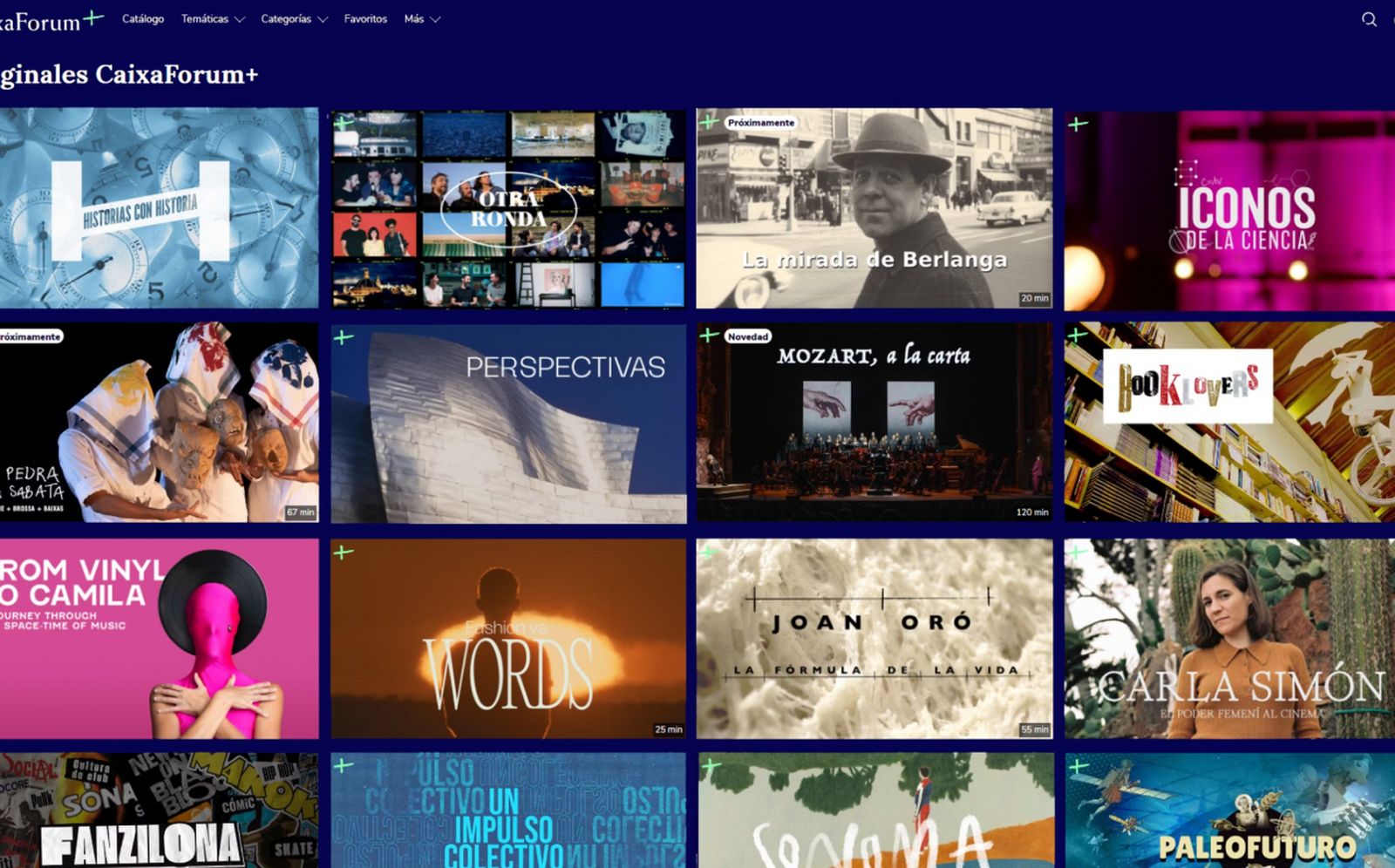Screen dimensions: 1395x868
Task: Click the "Originales CaixaForum+" section heading
Action: [129, 74]
